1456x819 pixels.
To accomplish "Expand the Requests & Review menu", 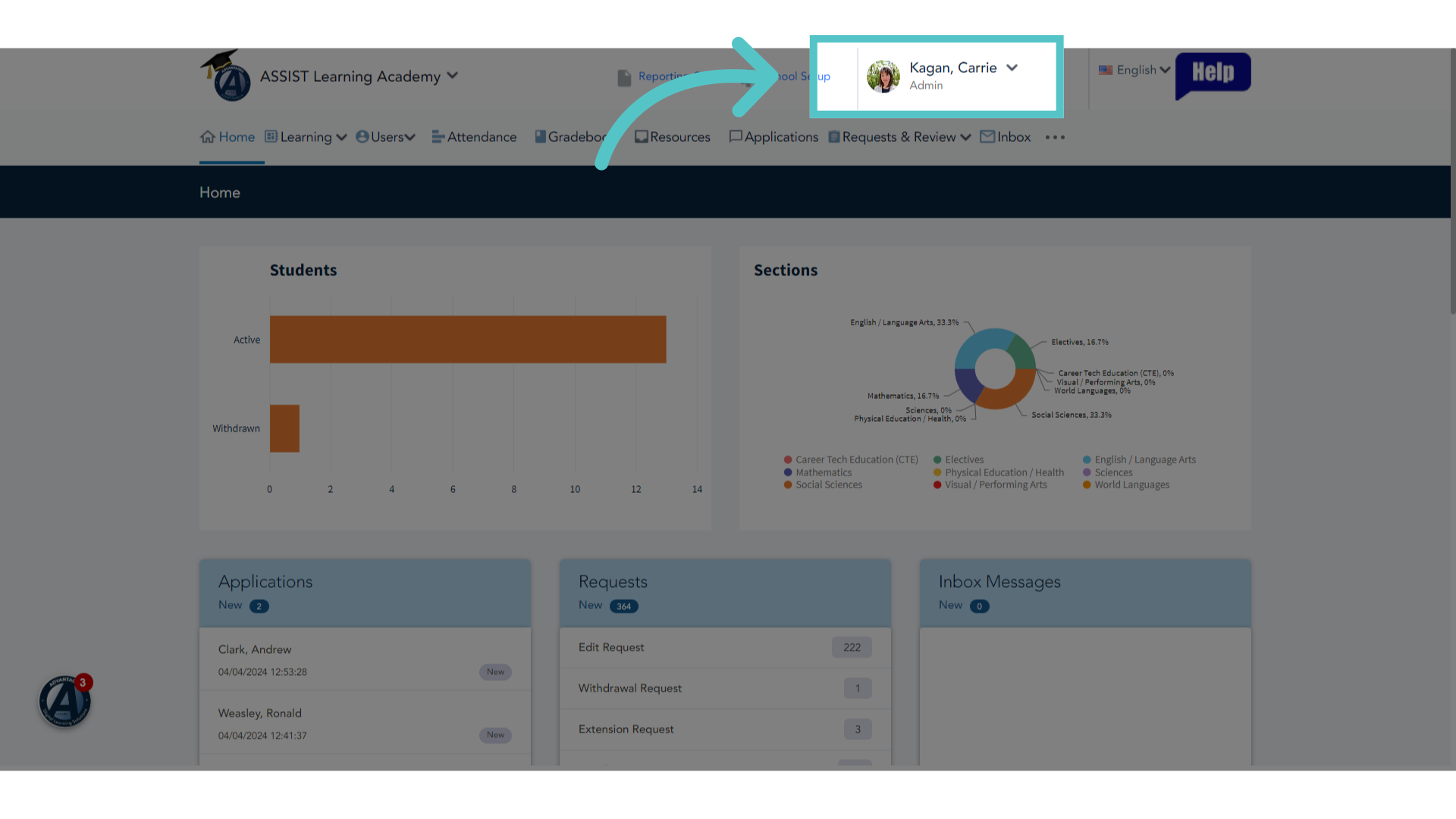I will pos(899,137).
